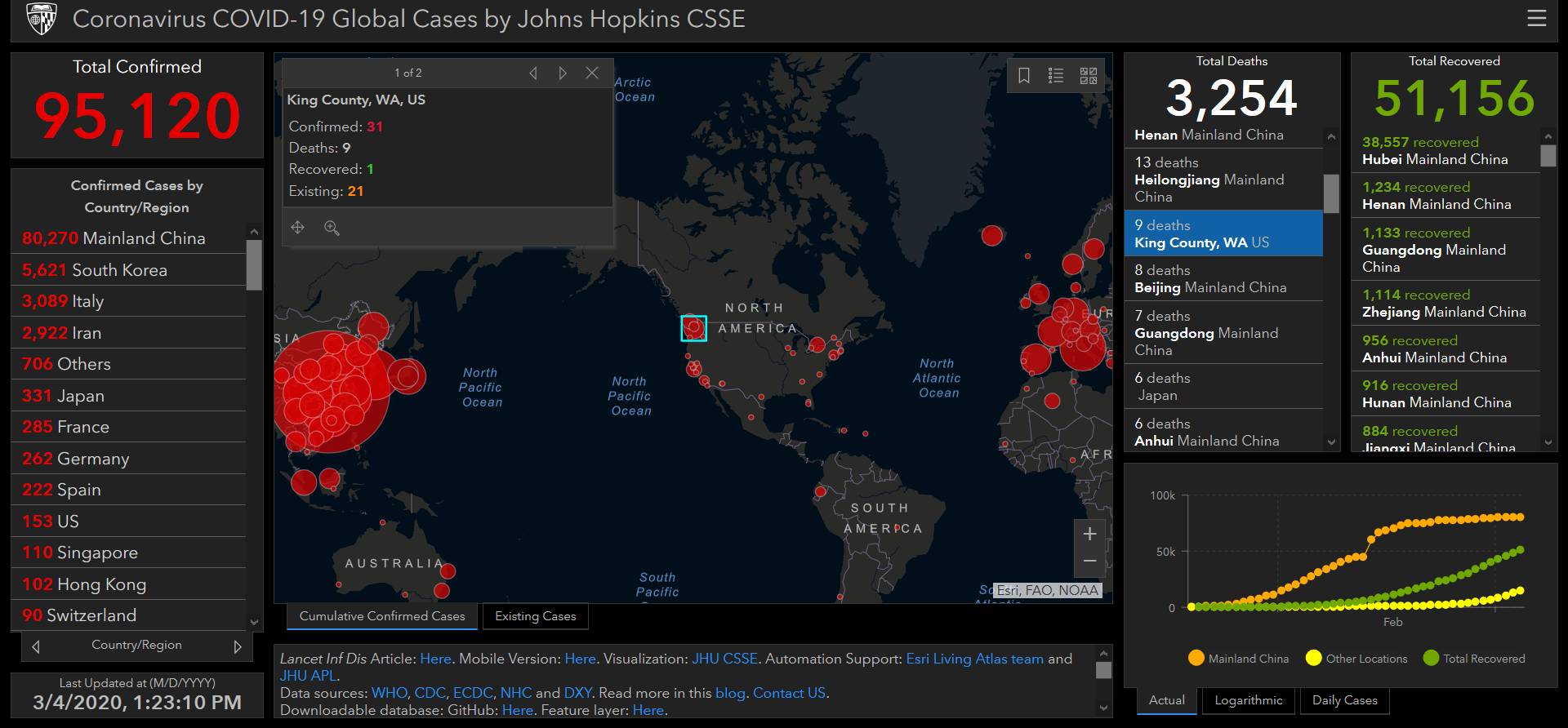Screen dimensions: 1568x728
Task: Click the Contact US link
Action: tap(789, 693)
